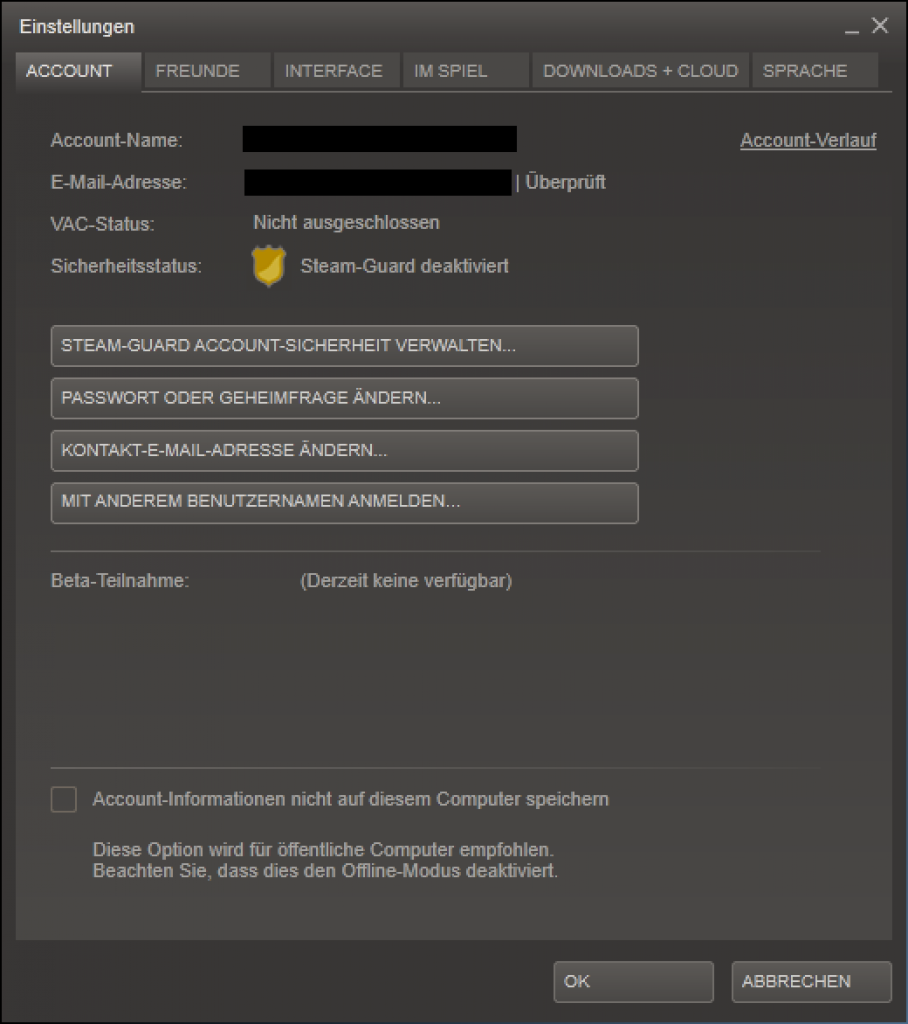Open the Freunde tab
908x1024 pixels.
(208, 71)
